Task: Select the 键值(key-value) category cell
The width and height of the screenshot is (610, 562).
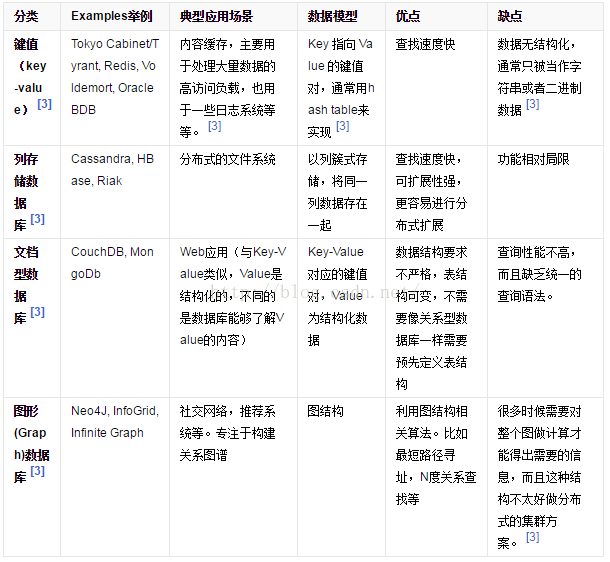Action: (32, 88)
